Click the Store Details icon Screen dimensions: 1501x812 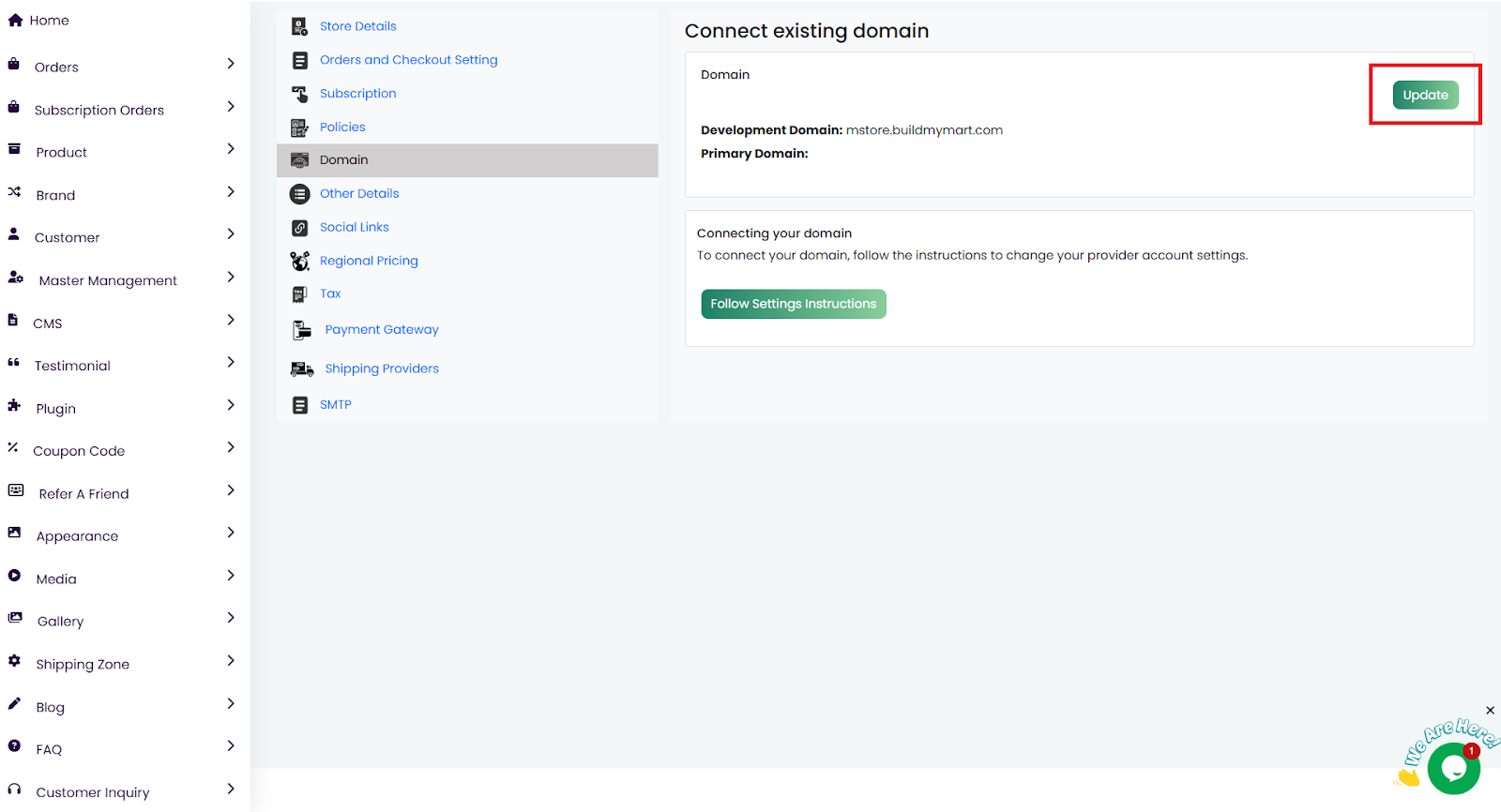coord(299,26)
